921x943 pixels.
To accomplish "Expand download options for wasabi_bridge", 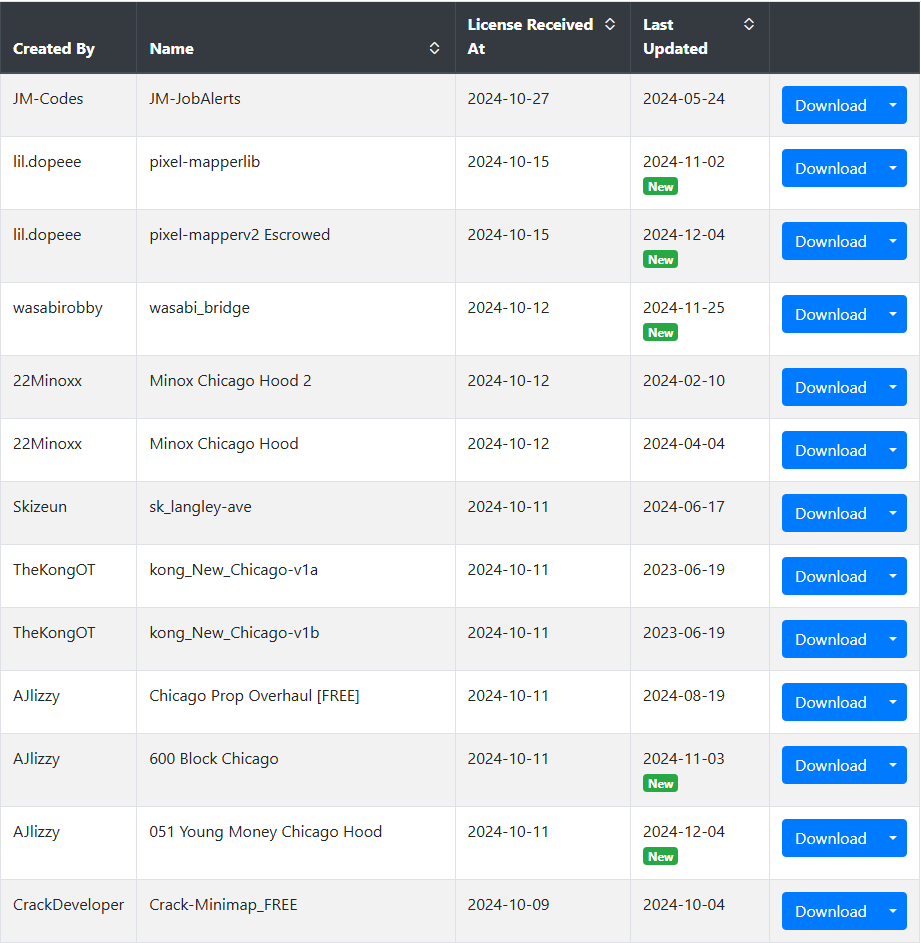I will point(893,314).
